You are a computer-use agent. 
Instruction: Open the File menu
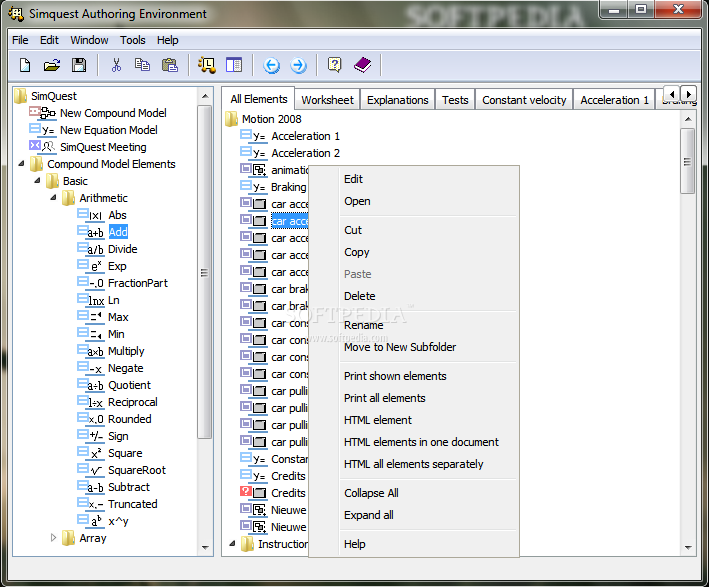(20, 40)
